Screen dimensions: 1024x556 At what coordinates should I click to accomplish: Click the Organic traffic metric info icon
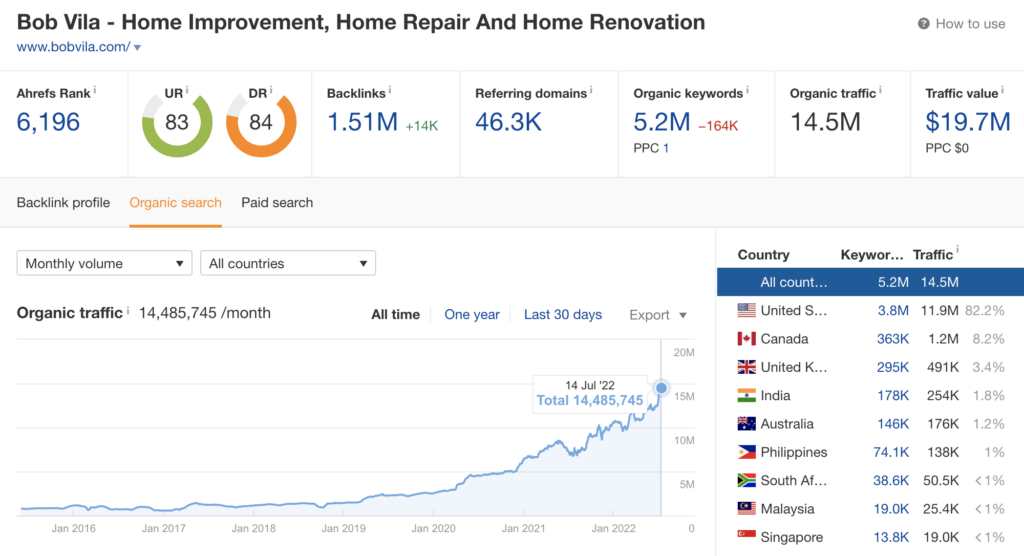pos(880,90)
